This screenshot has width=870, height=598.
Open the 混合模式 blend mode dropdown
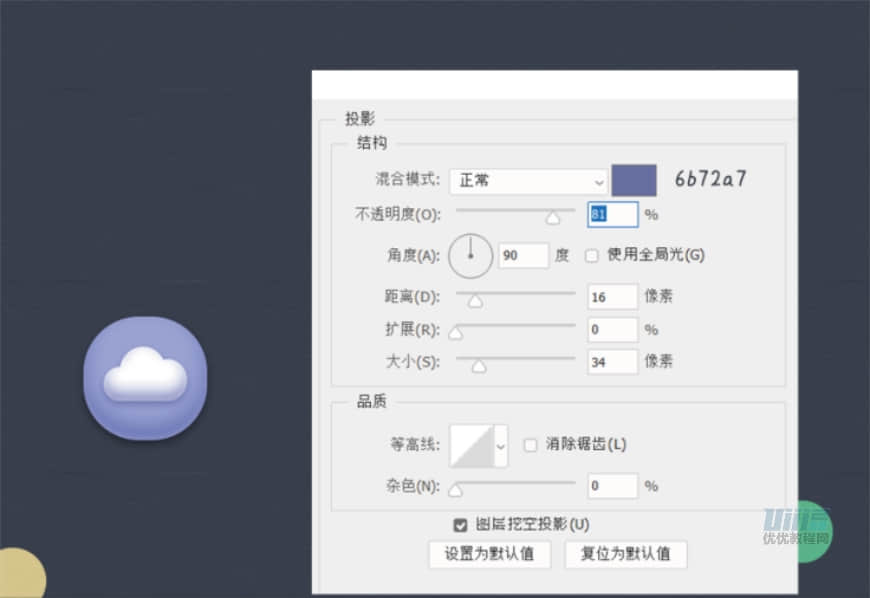(527, 181)
